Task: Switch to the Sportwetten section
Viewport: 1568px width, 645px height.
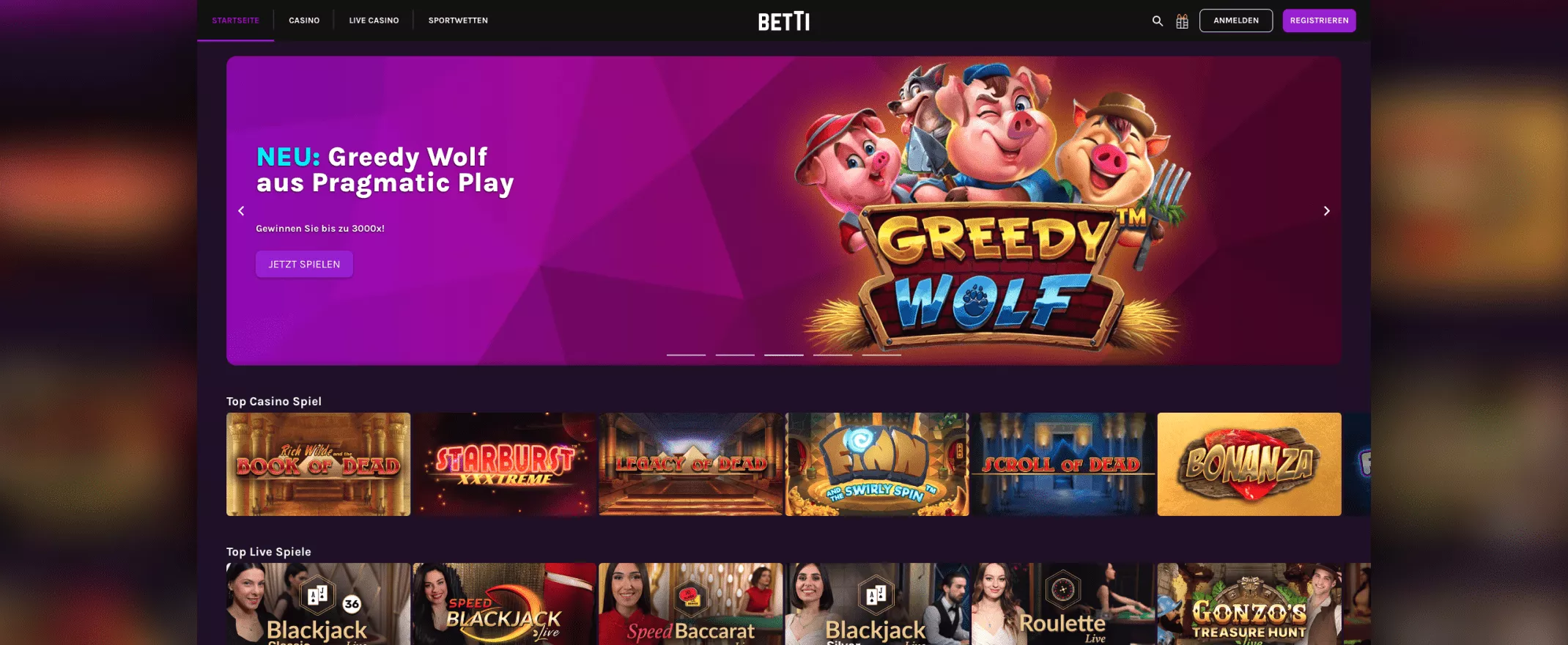Action: 458,21
